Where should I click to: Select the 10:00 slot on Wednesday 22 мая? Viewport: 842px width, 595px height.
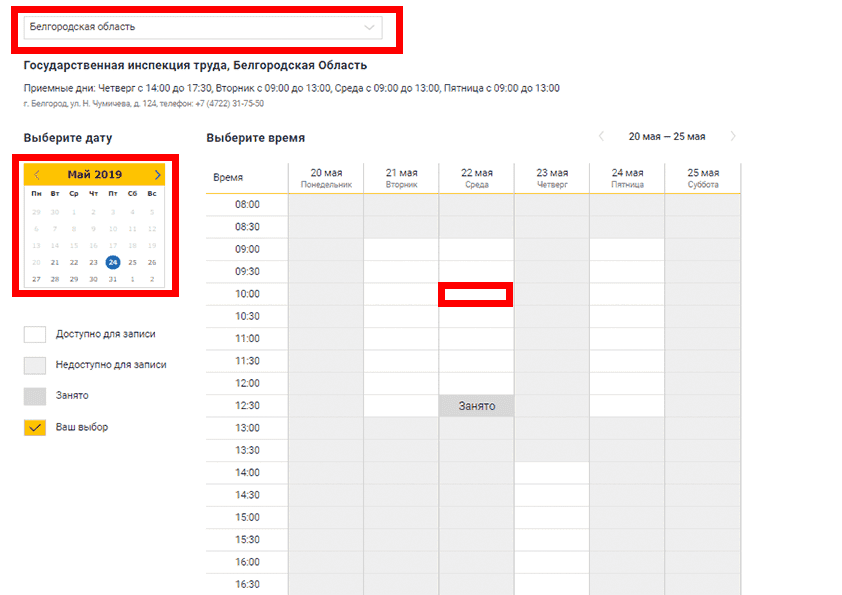pyautogui.click(x=476, y=294)
